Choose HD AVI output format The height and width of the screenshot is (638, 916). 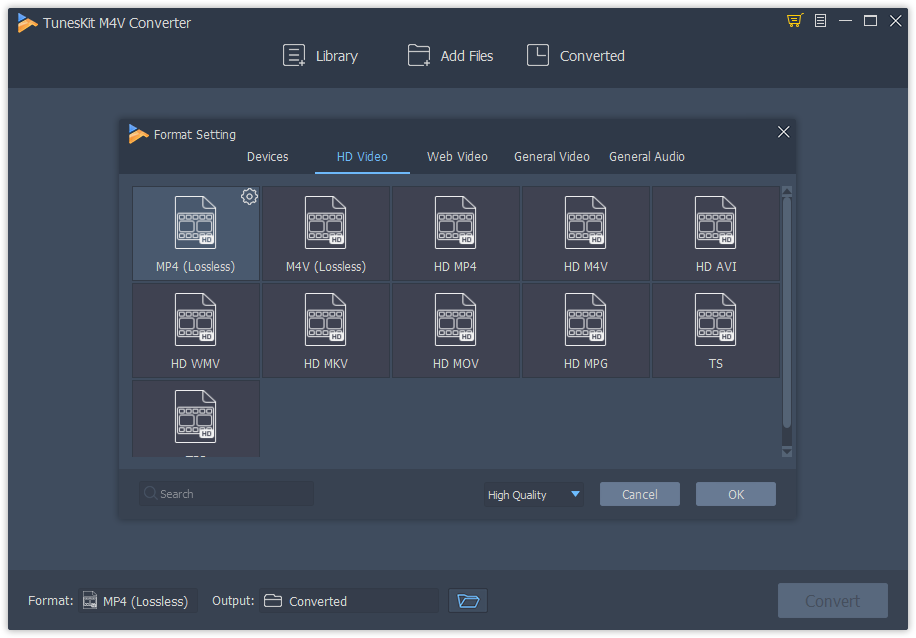(x=716, y=233)
